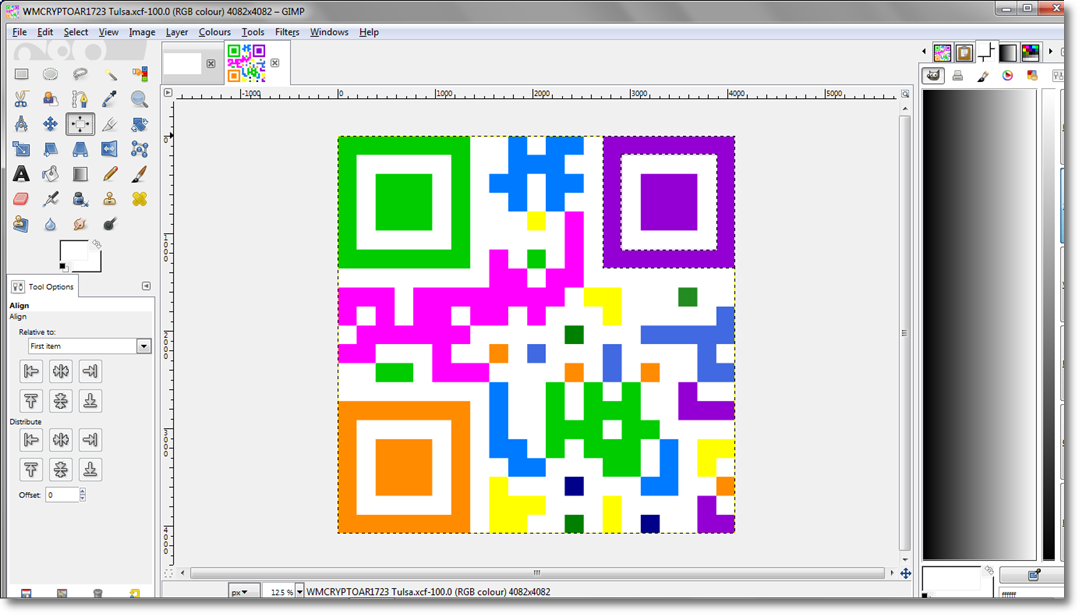The height and width of the screenshot is (615, 1080).
Task: Click the horizontal canvas scrollbar
Action: [537, 573]
